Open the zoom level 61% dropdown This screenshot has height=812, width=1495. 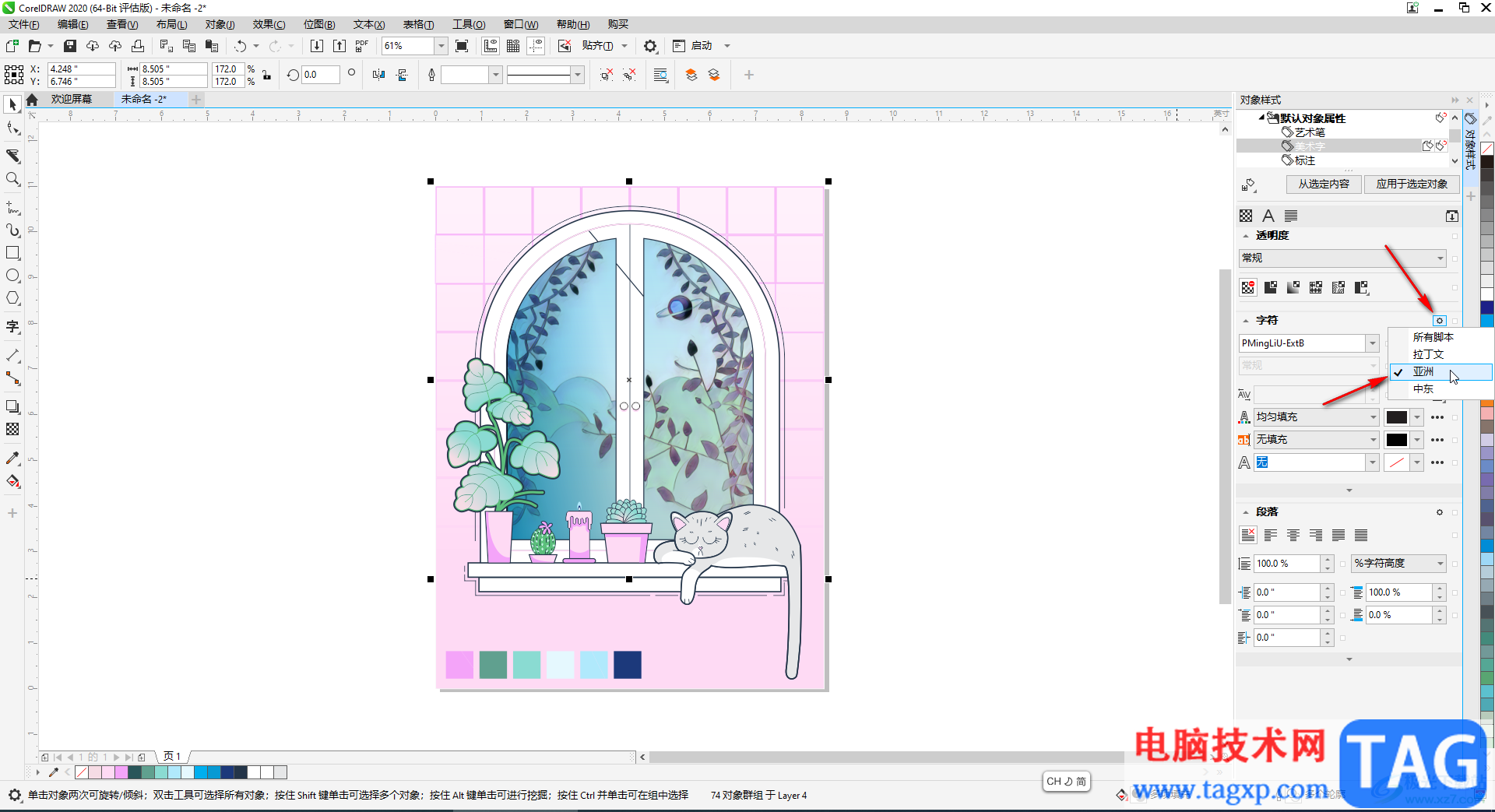click(441, 46)
